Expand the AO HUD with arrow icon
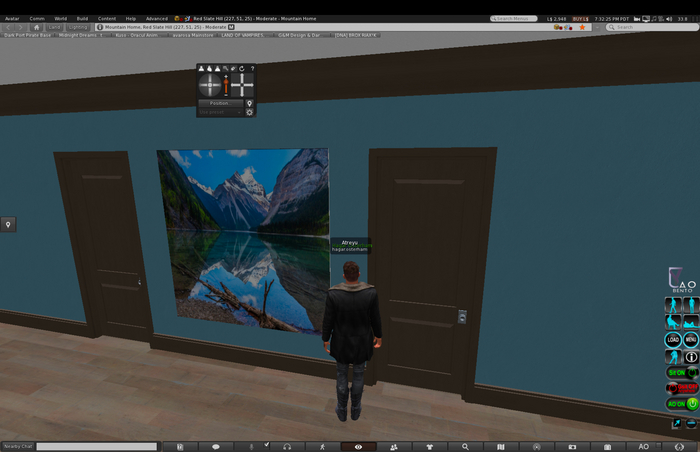The image size is (700, 452). [x=674, y=424]
